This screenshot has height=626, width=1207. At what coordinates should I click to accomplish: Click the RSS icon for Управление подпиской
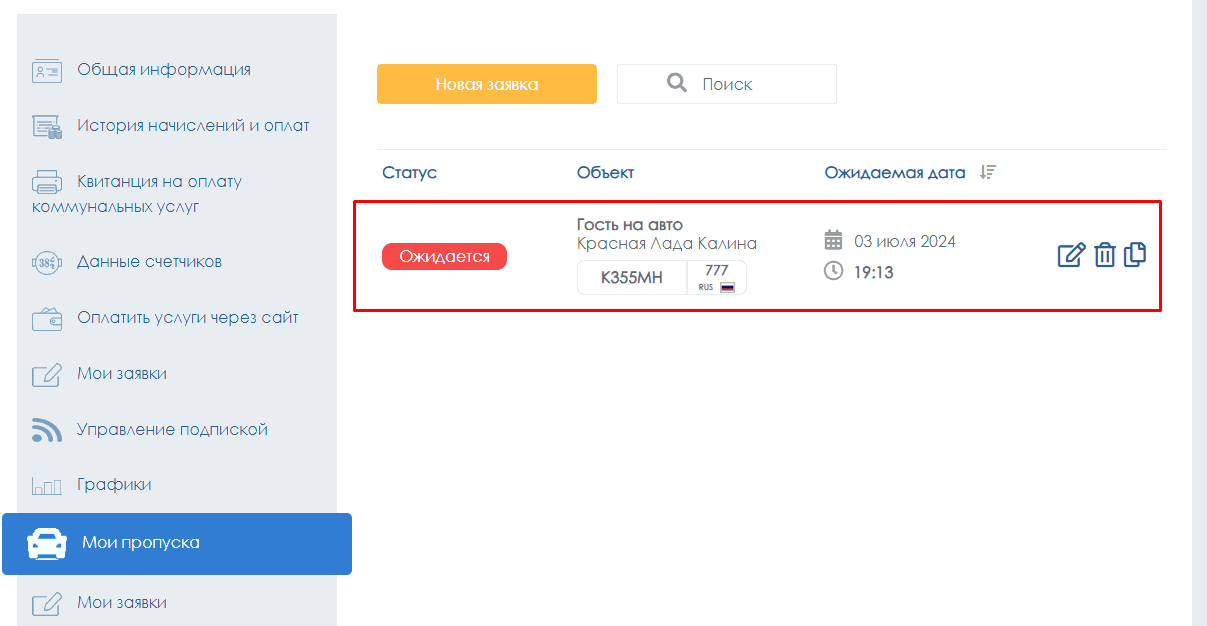[x=47, y=430]
